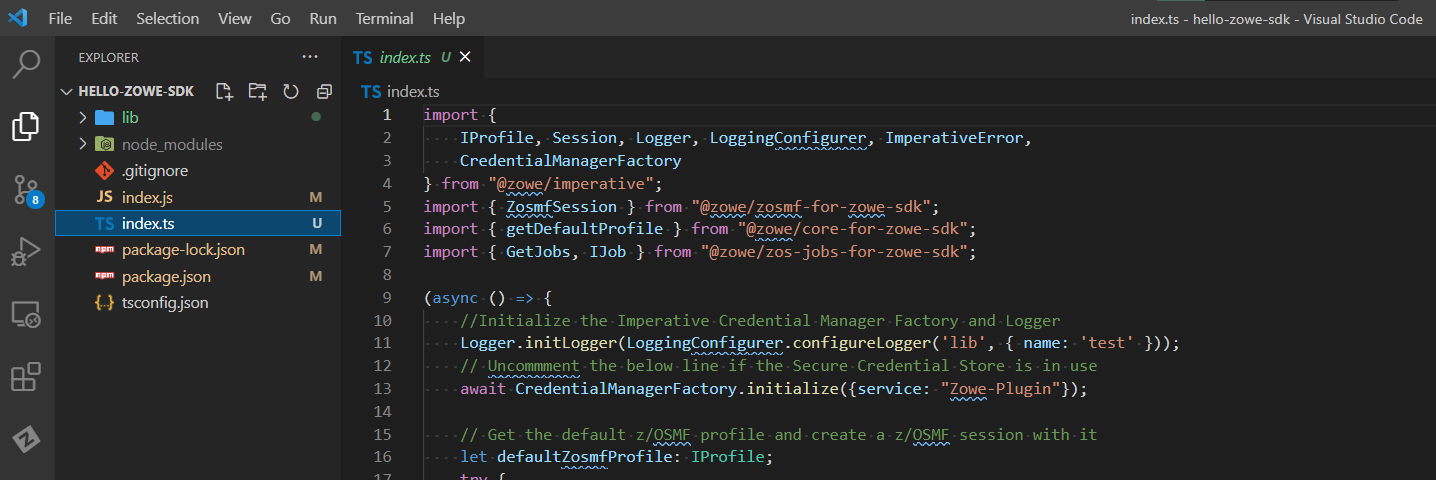Click npm icon beside package-lock.json
The width and height of the screenshot is (1436, 480).
104,249
